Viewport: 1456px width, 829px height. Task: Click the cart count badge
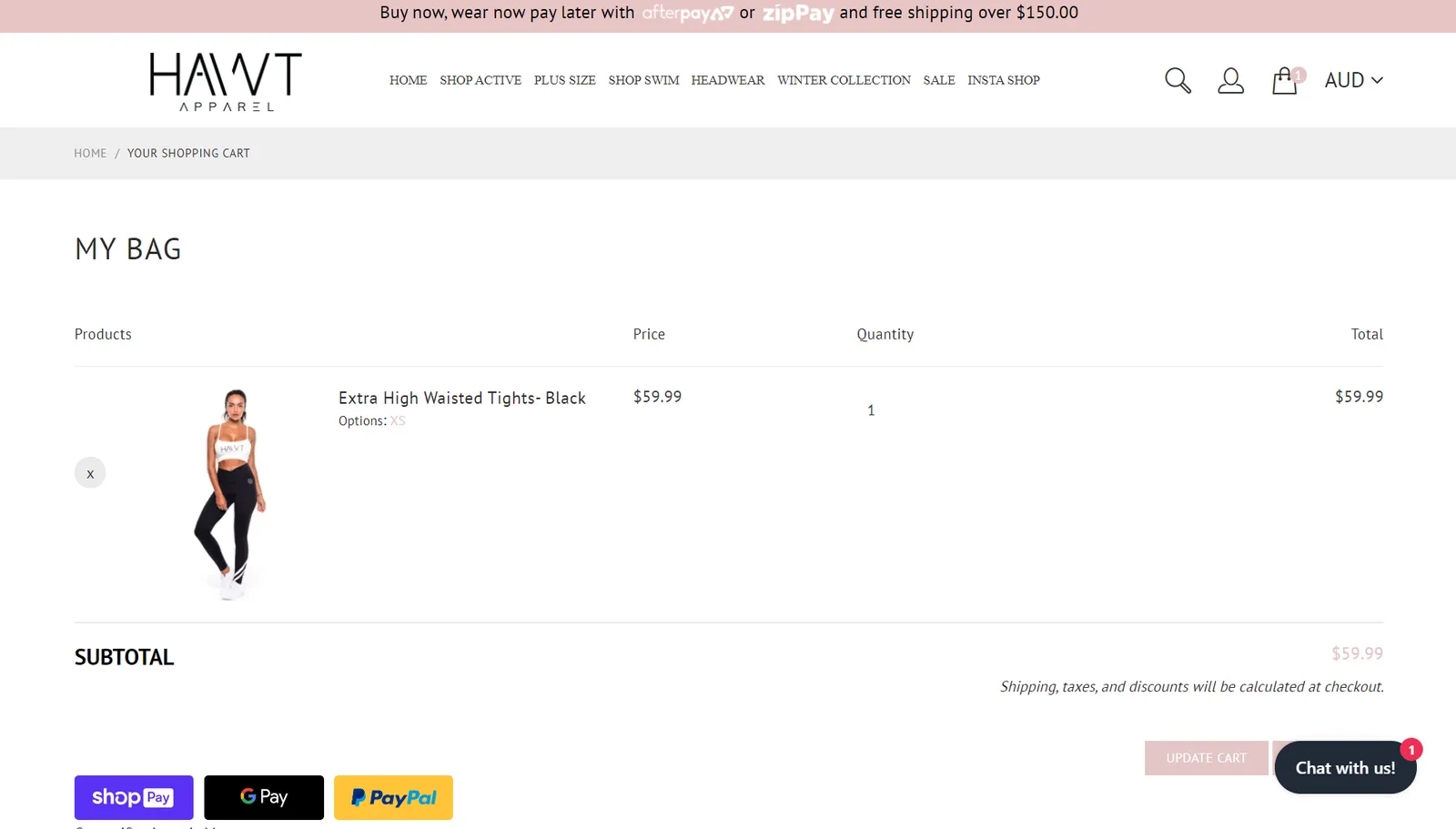pos(1299,75)
